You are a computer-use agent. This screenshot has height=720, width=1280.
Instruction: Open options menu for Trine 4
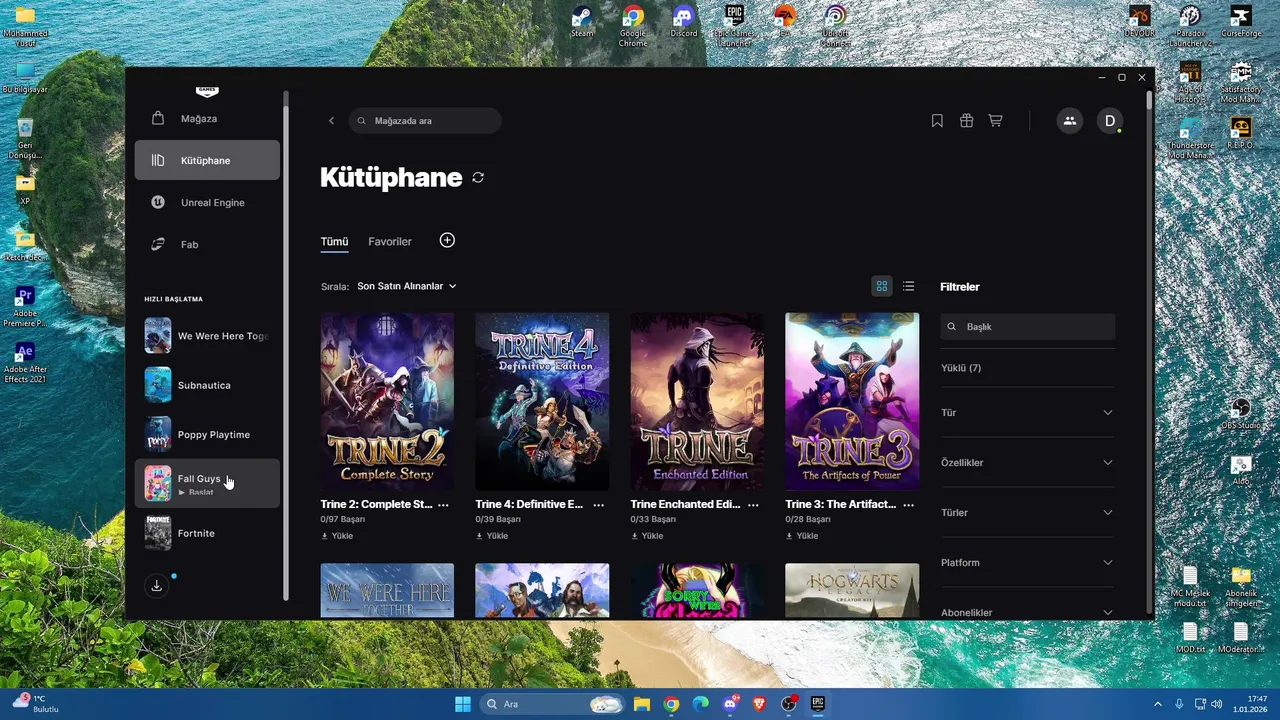pos(598,505)
